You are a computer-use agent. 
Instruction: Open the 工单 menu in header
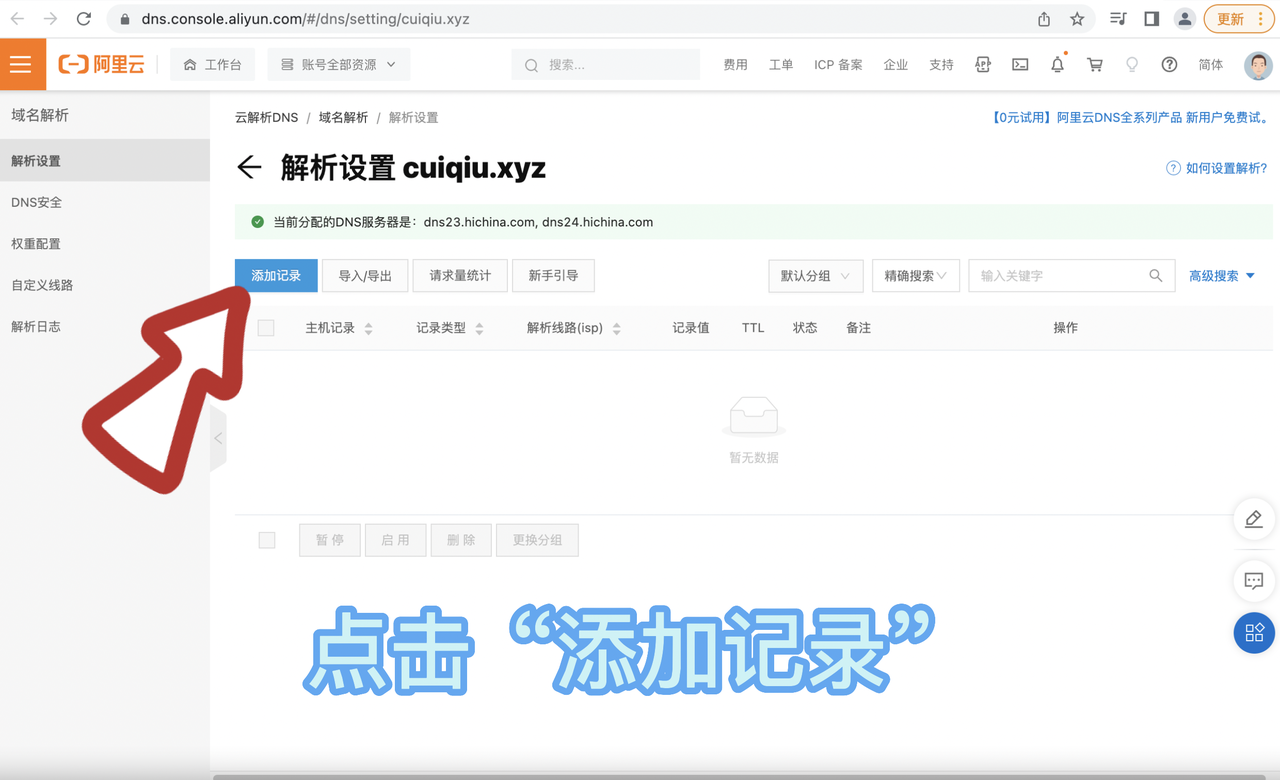(781, 64)
